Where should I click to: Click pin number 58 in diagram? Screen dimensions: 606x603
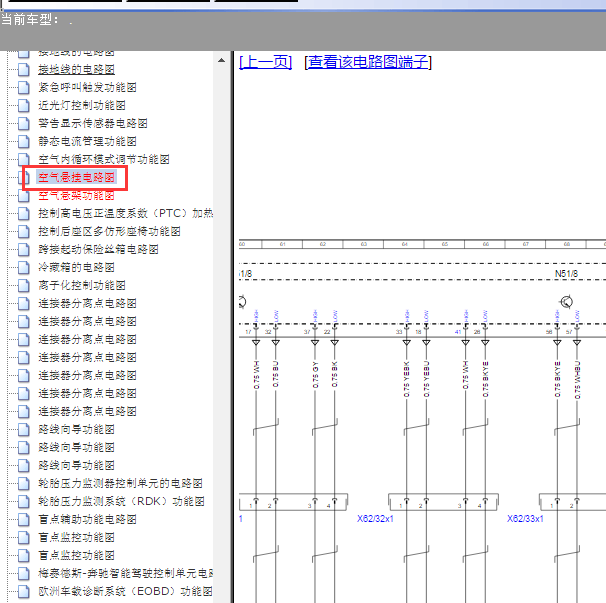(549, 332)
